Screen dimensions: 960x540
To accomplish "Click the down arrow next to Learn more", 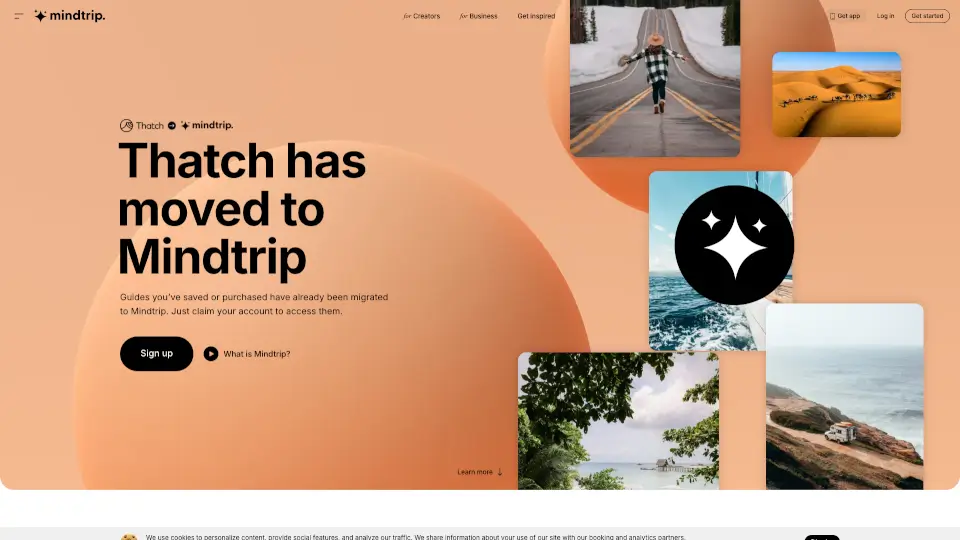I will (500, 472).
